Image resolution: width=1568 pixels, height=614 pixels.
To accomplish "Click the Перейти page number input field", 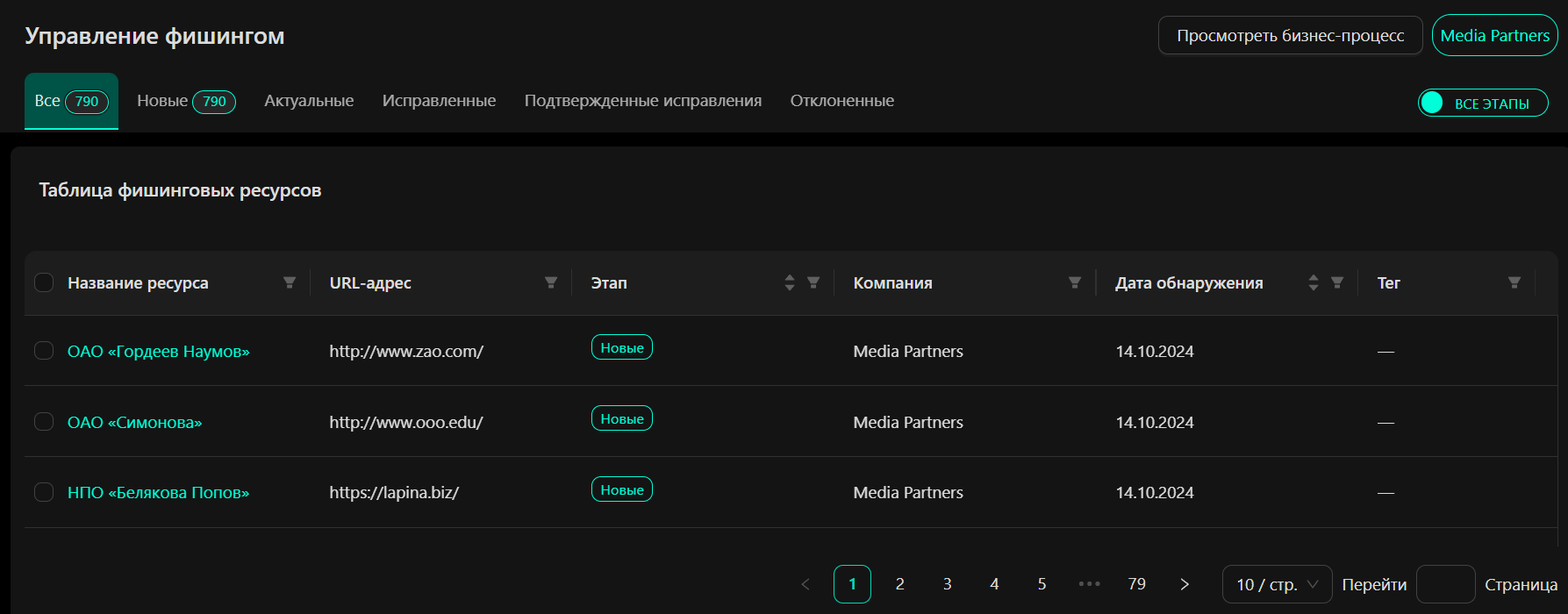I will (x=1445, y=584).
